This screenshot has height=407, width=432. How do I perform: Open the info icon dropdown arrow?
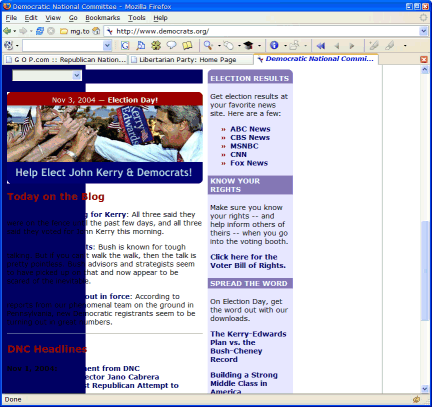tap(285, 46)
